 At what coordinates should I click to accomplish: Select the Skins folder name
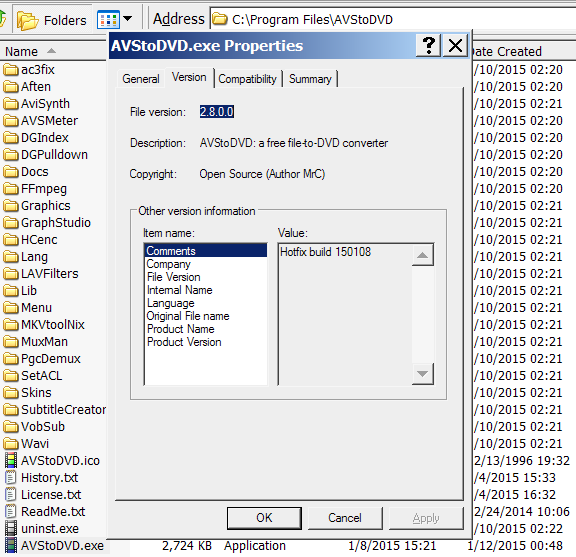point(36,392)
